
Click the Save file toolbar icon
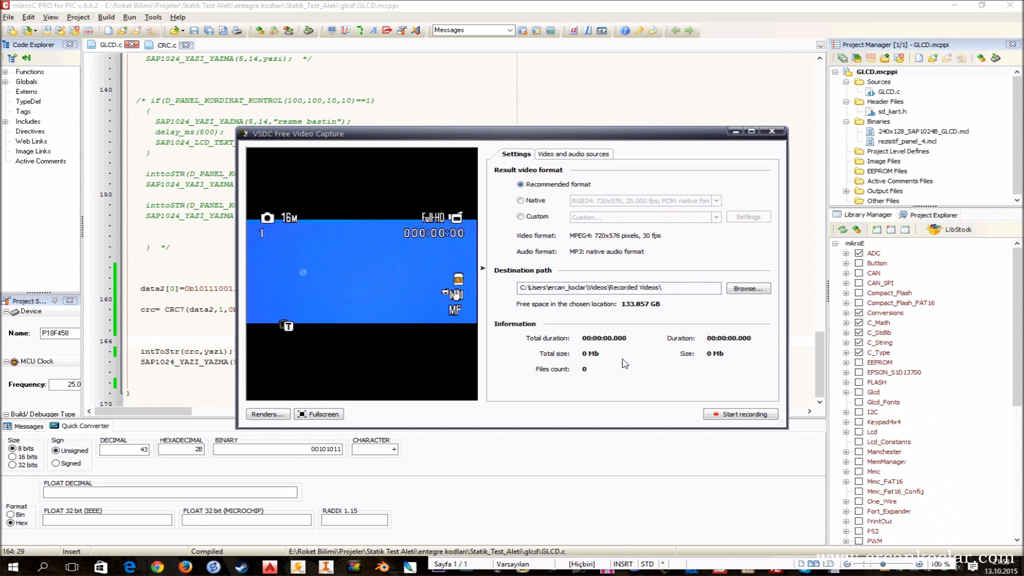point(194,31)
